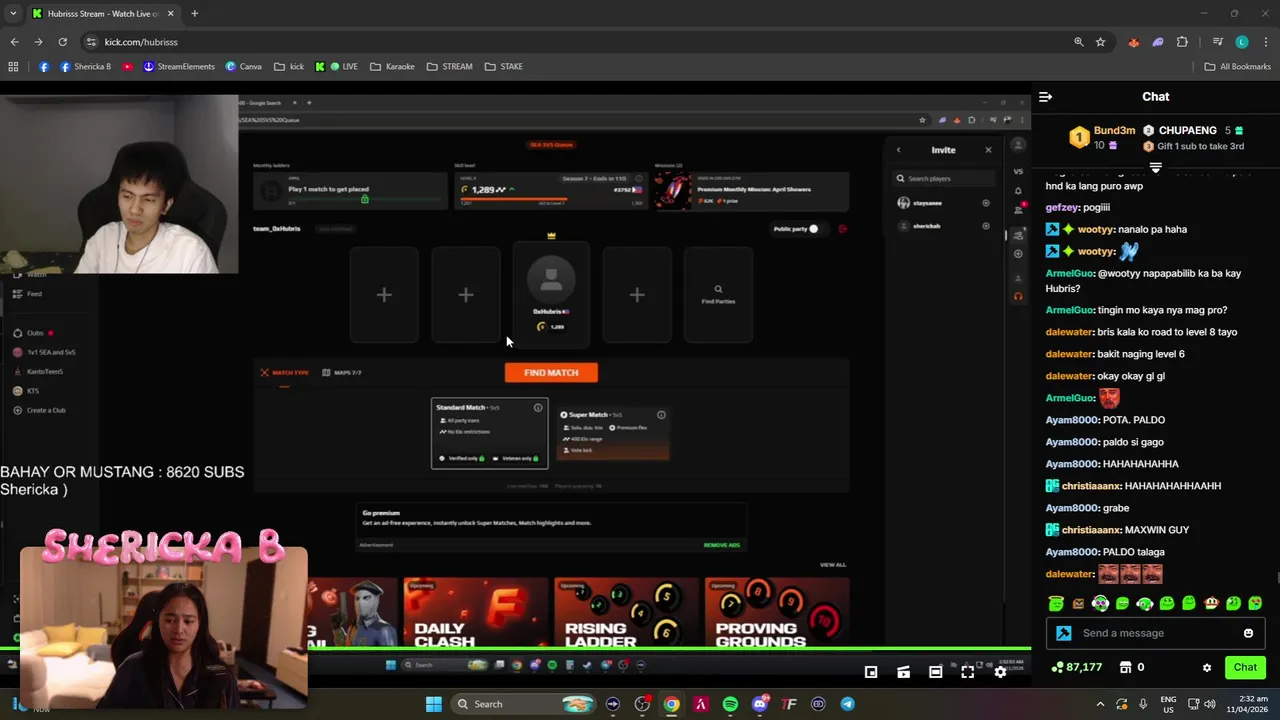
Task: Click Find Parties slot in streamed lobby
Action: [x=718, y=295]
